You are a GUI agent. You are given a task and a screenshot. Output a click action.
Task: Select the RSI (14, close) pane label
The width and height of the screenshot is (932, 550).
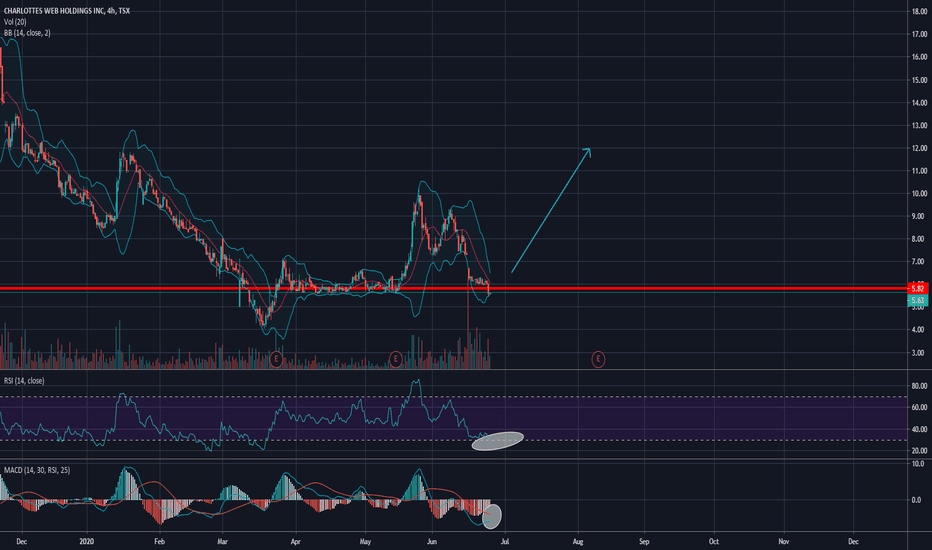coord(24,381)
